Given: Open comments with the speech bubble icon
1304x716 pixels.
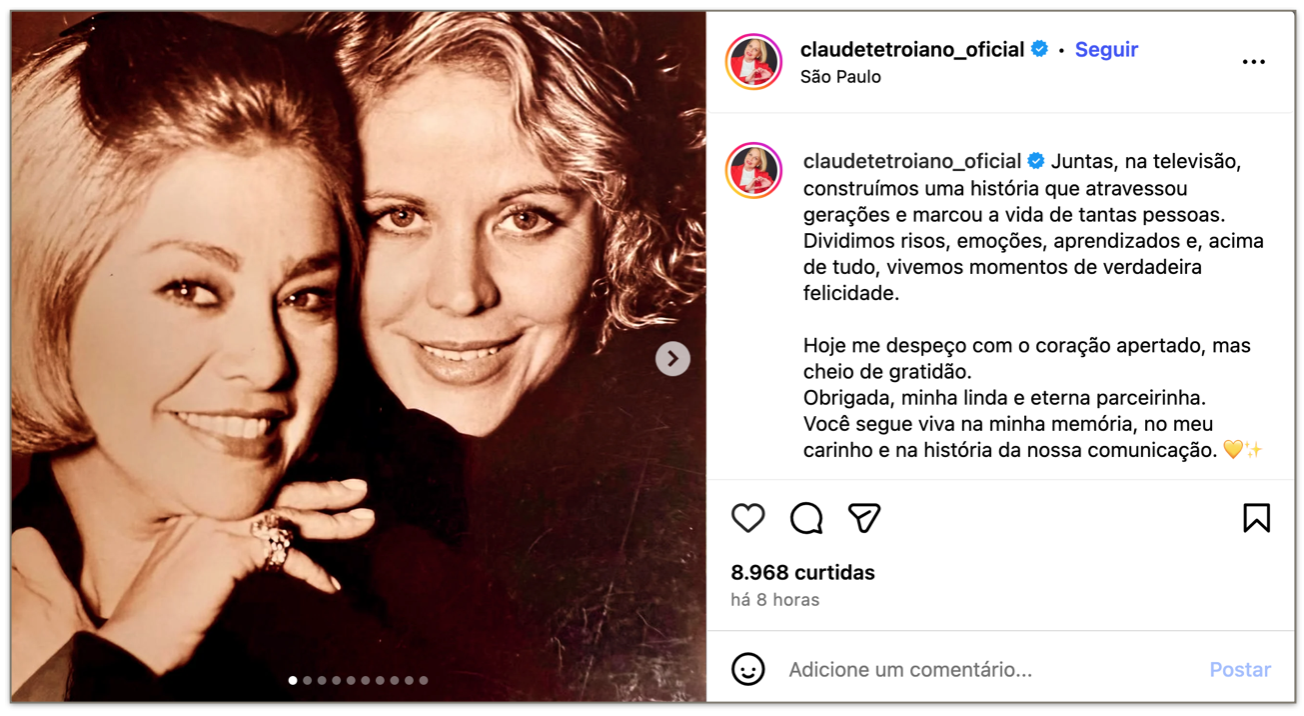Looking at the screenshot, I should coord(806,518).
